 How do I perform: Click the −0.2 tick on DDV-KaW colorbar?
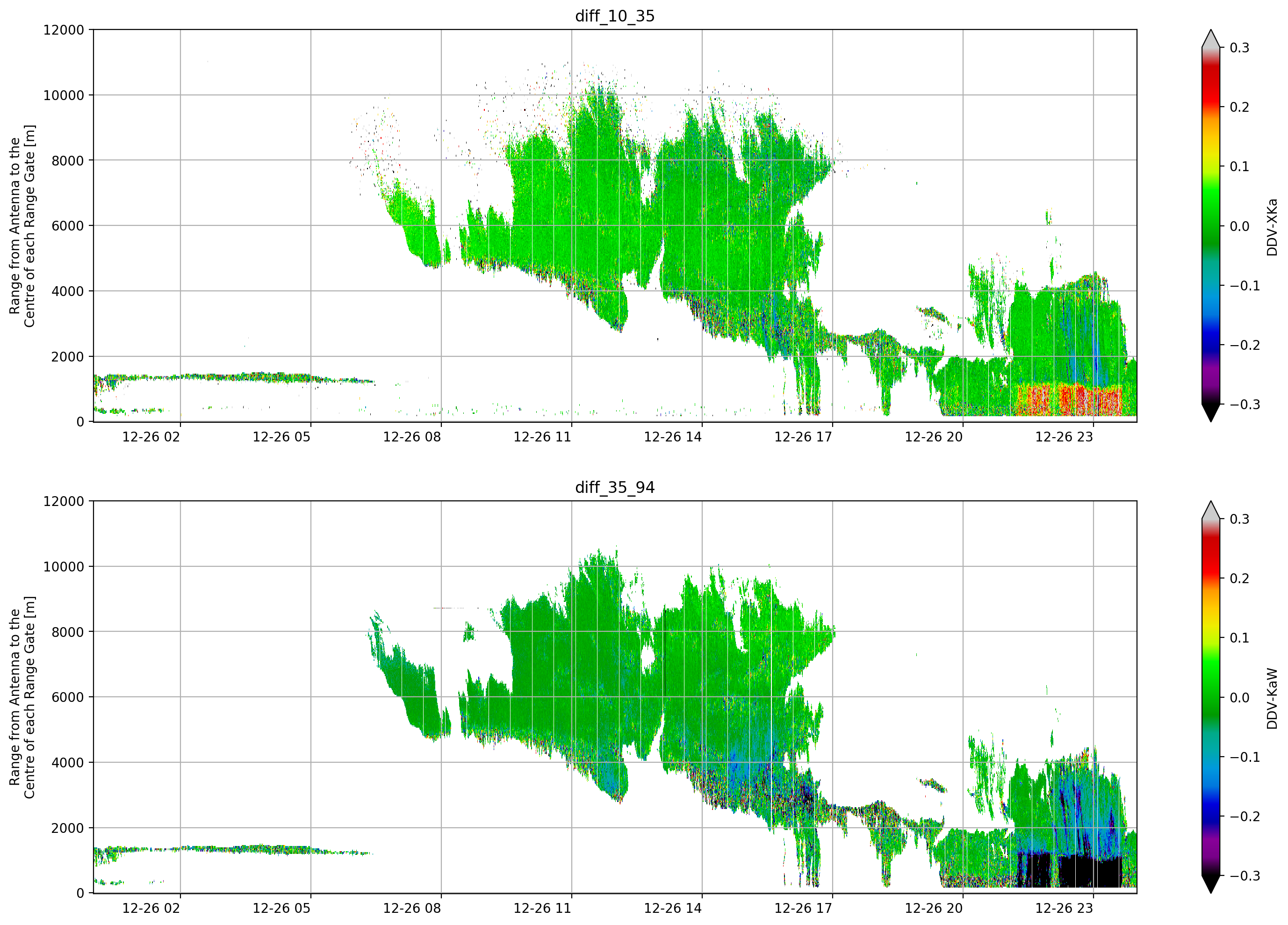pos(1245,817)
